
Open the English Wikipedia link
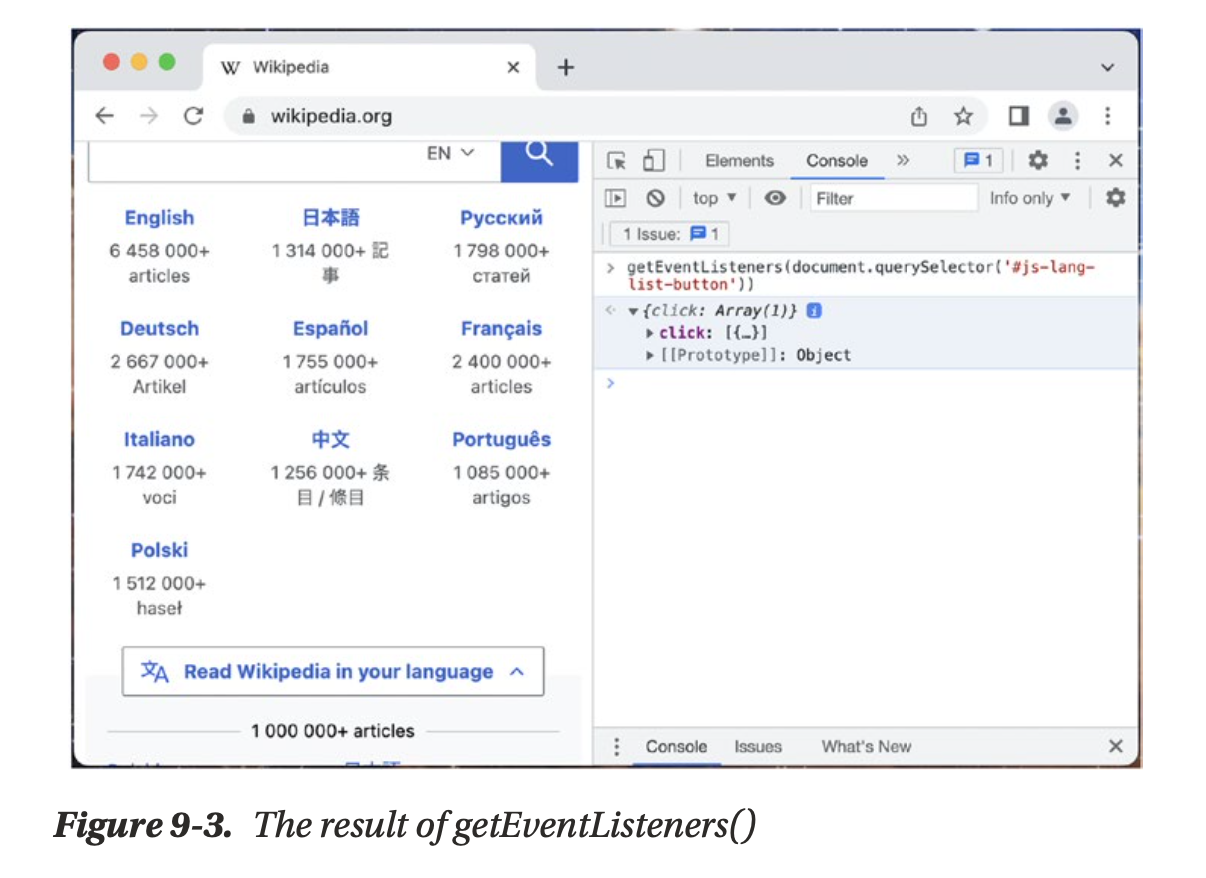159,218
